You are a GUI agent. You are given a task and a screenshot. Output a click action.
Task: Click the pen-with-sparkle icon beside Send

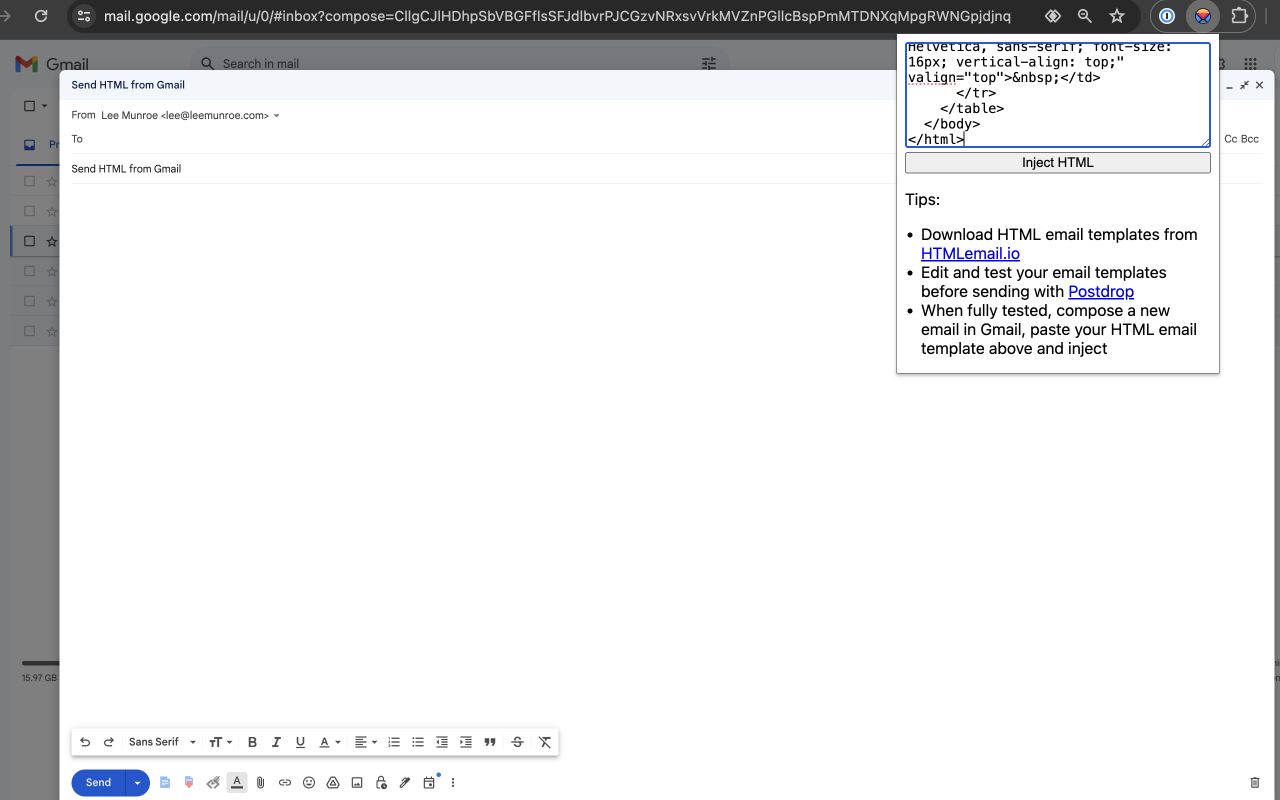(x=213, y=783)
